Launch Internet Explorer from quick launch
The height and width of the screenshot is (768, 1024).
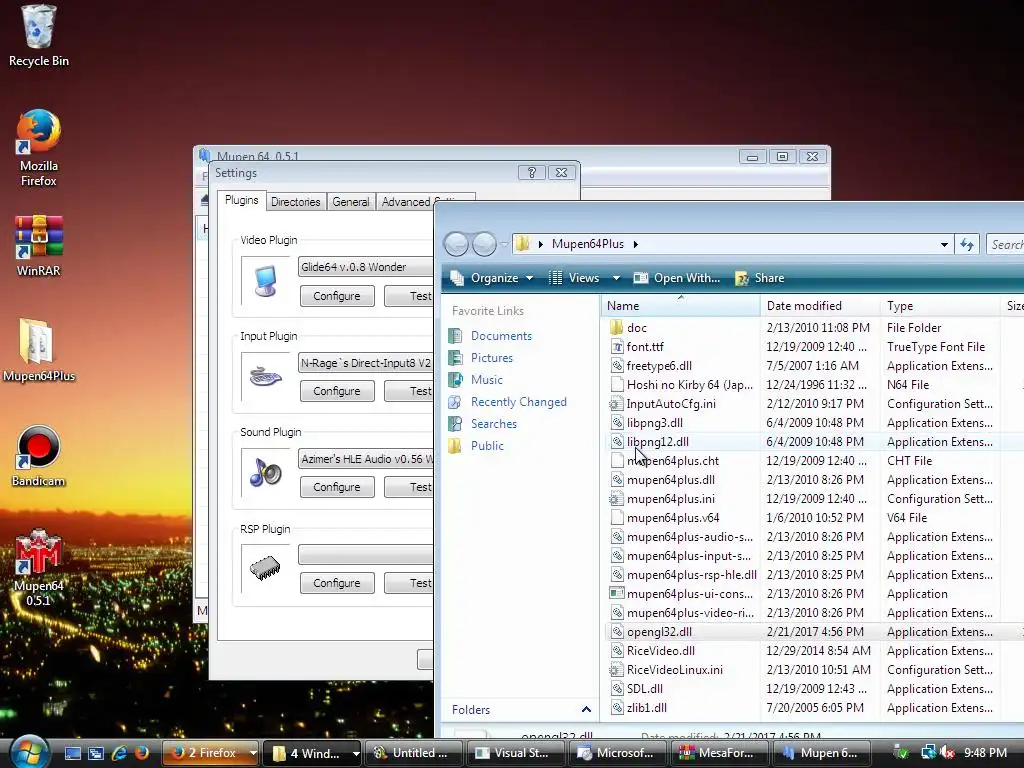[x=119, y=753]
